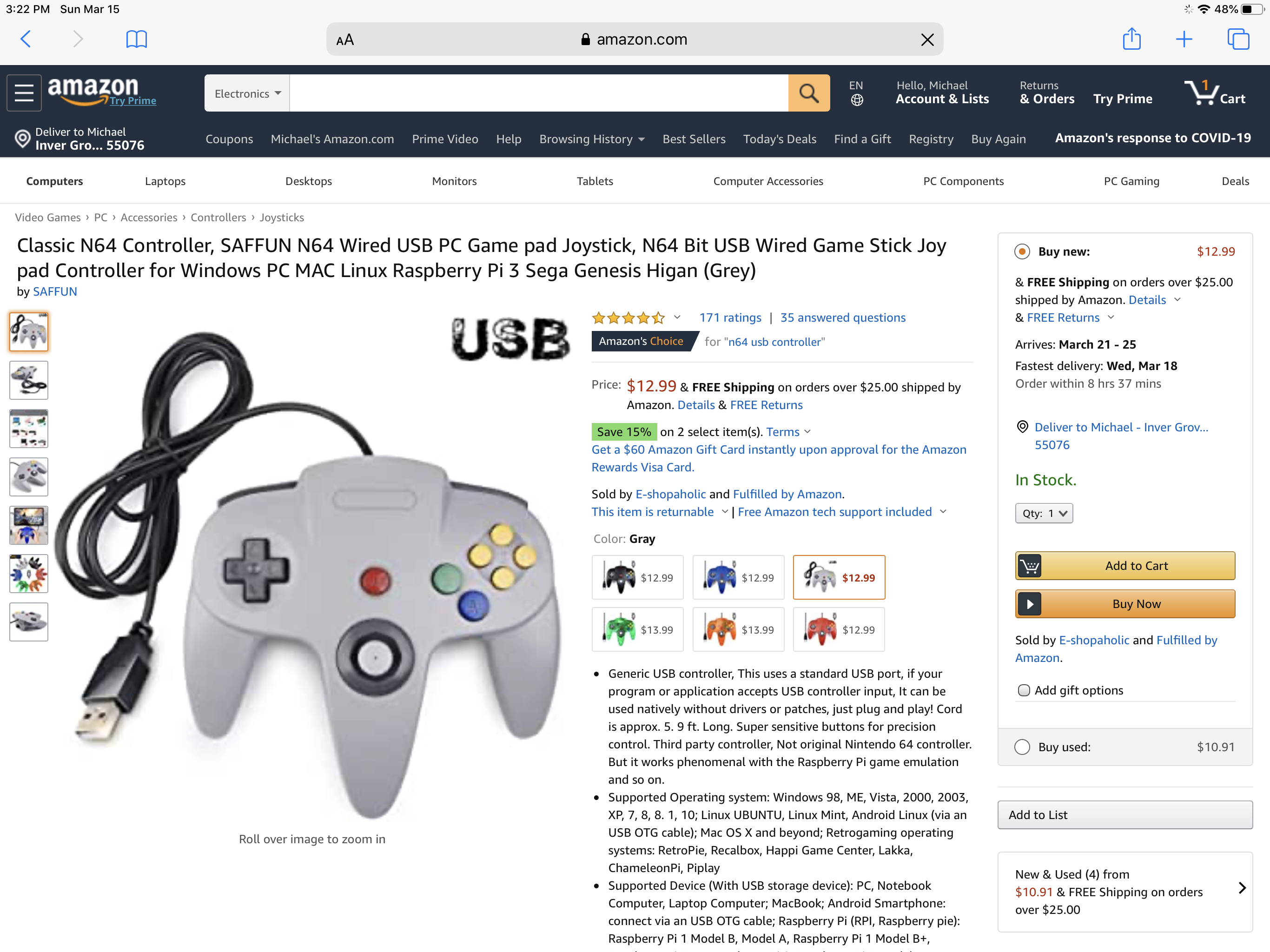Viewport: 1270px width, 952px height.
Task: Click the EN globe language icon
Action: (x=856, y=93)
